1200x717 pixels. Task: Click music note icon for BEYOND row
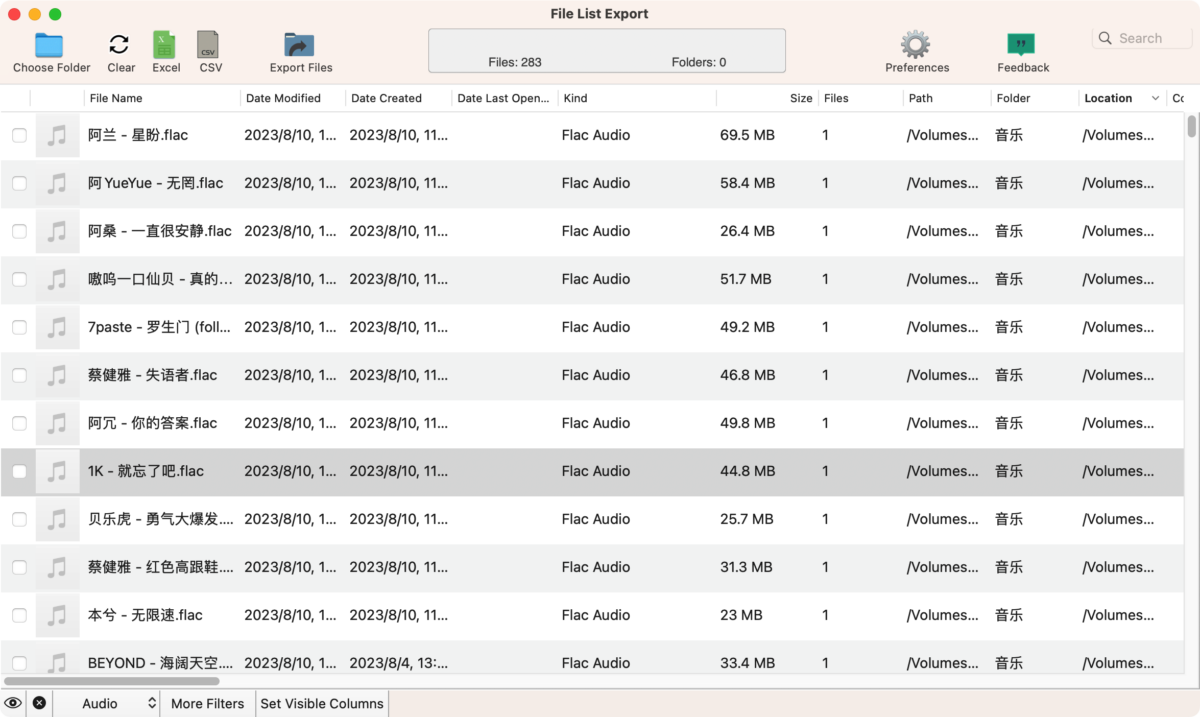(58, 660)
